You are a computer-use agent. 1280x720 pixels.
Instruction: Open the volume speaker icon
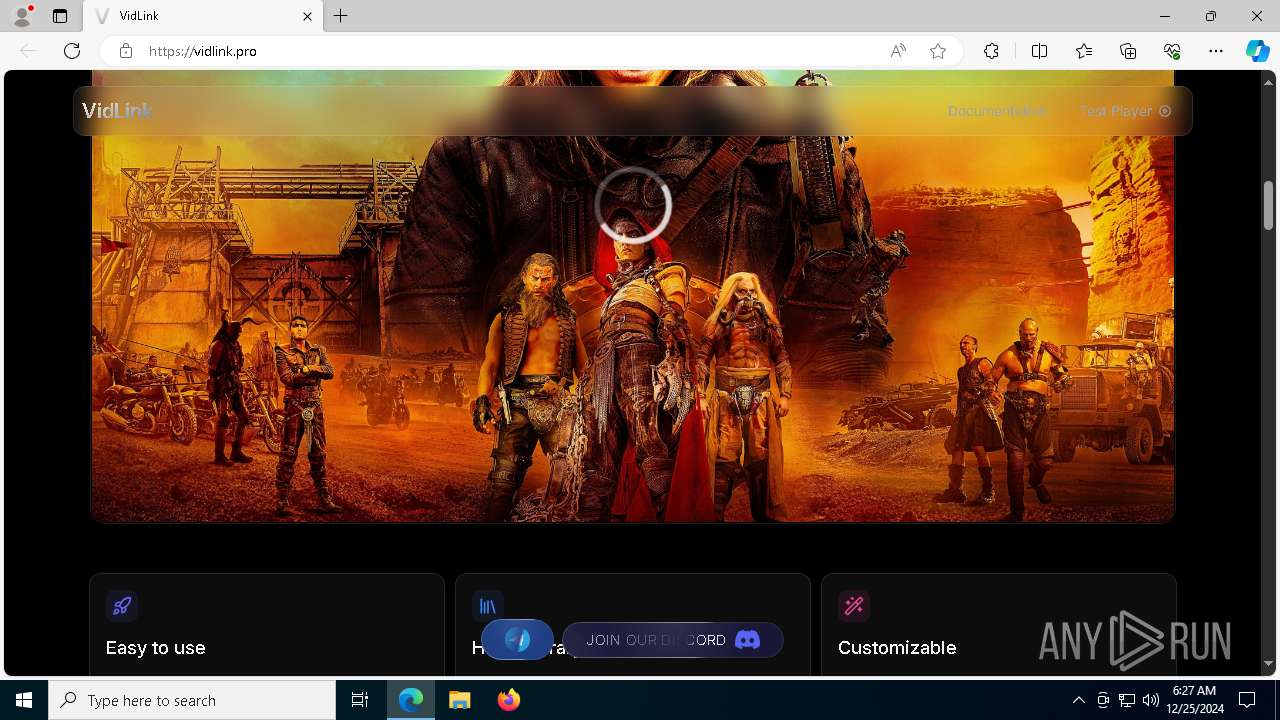[1150, 700]
